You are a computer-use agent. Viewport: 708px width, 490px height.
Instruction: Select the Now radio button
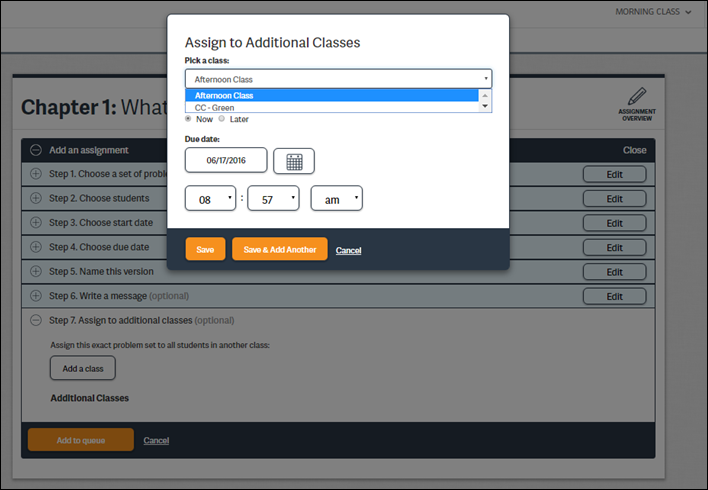tap(189, 119)
